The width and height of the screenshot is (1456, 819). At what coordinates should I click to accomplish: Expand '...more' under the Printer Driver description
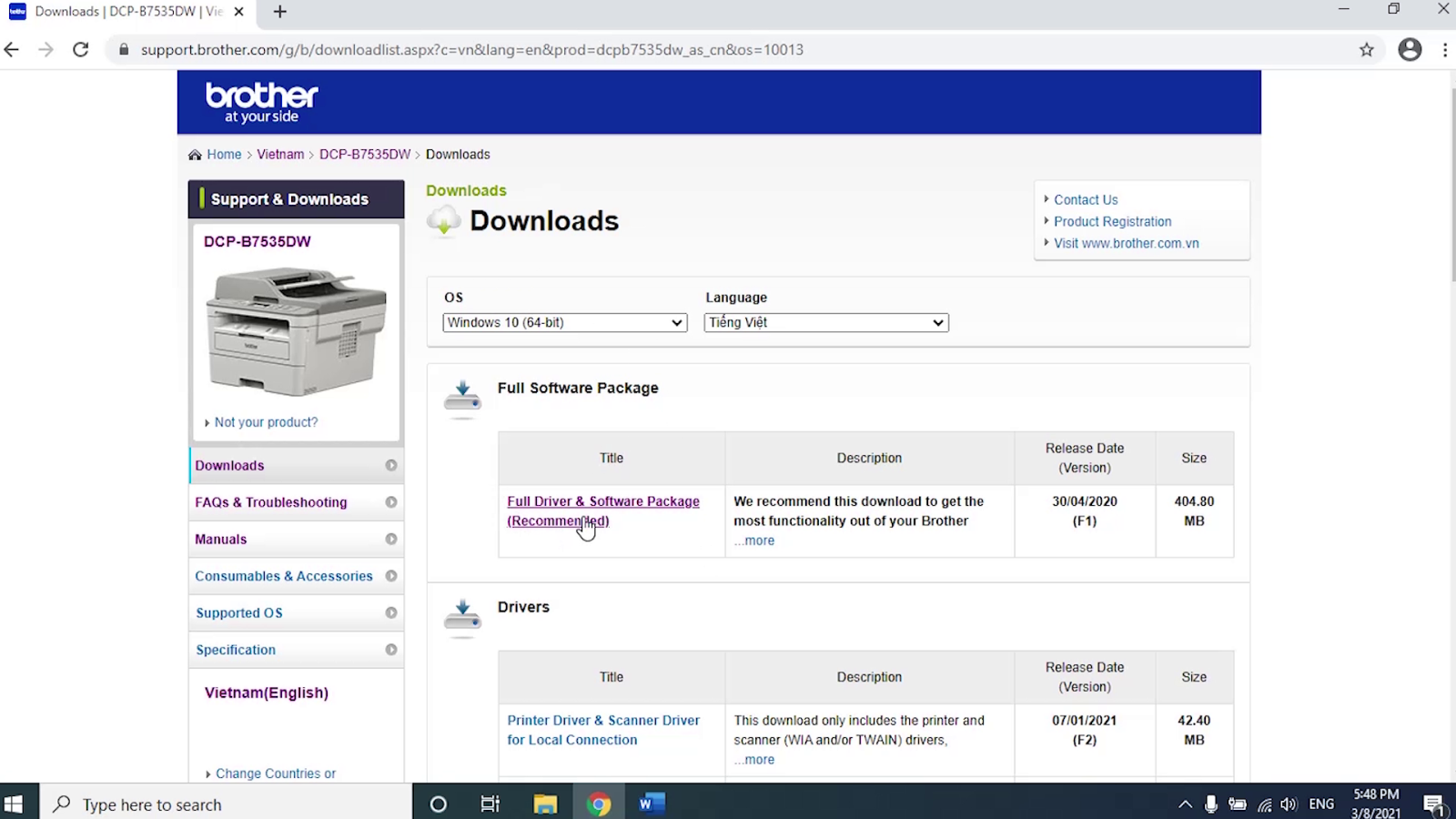pyautogui.click(x=753, y=759)
